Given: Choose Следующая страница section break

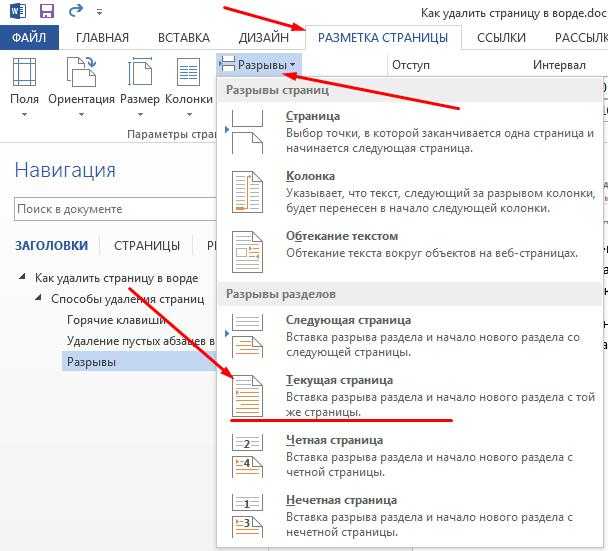Looking at the screenshot, I should click(411, 336).
